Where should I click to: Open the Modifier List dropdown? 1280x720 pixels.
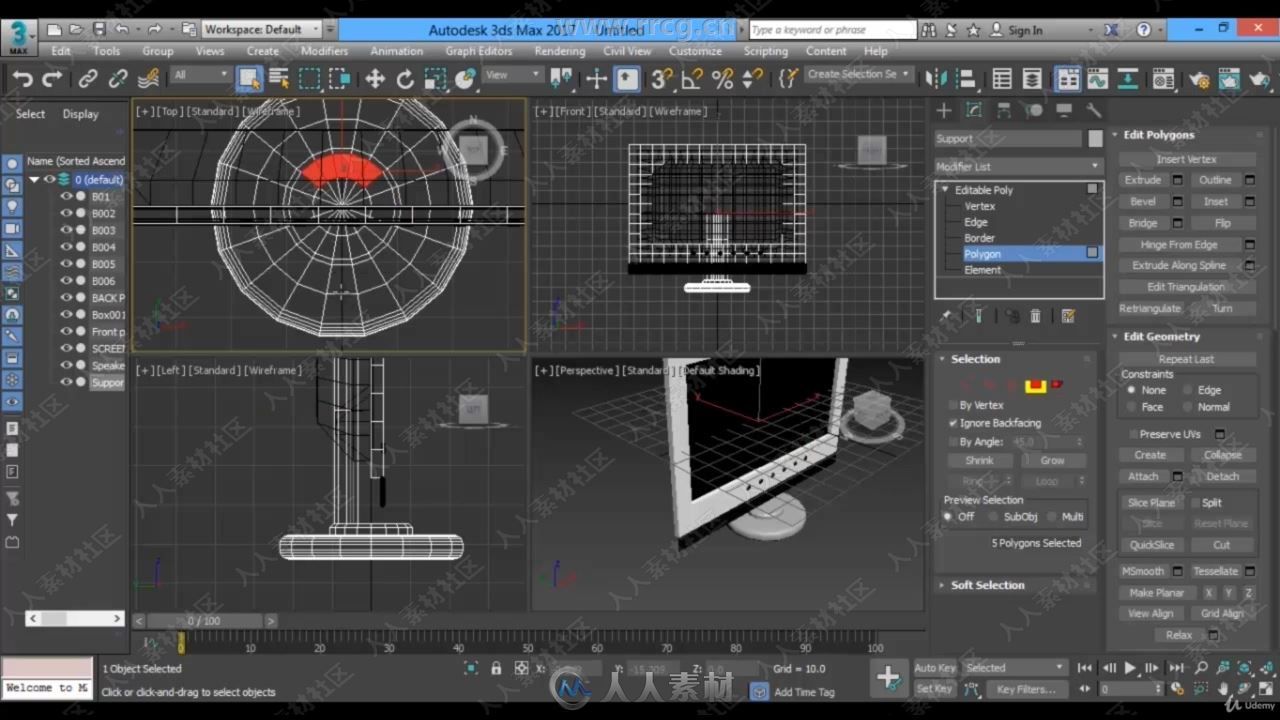click(x=1018, y=166)
